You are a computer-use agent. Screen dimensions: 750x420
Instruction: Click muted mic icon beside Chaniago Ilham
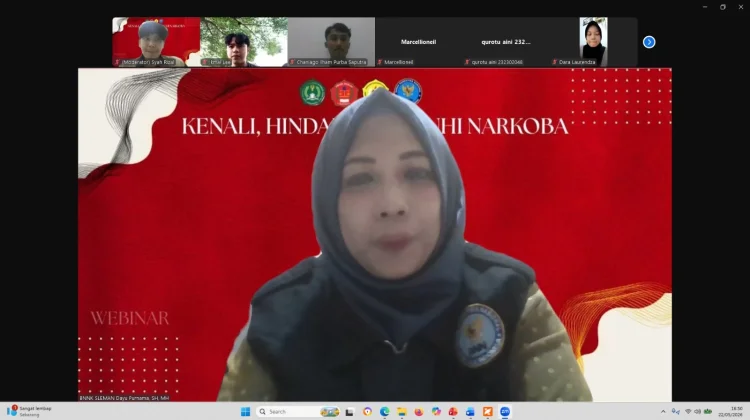click(292, 62)
